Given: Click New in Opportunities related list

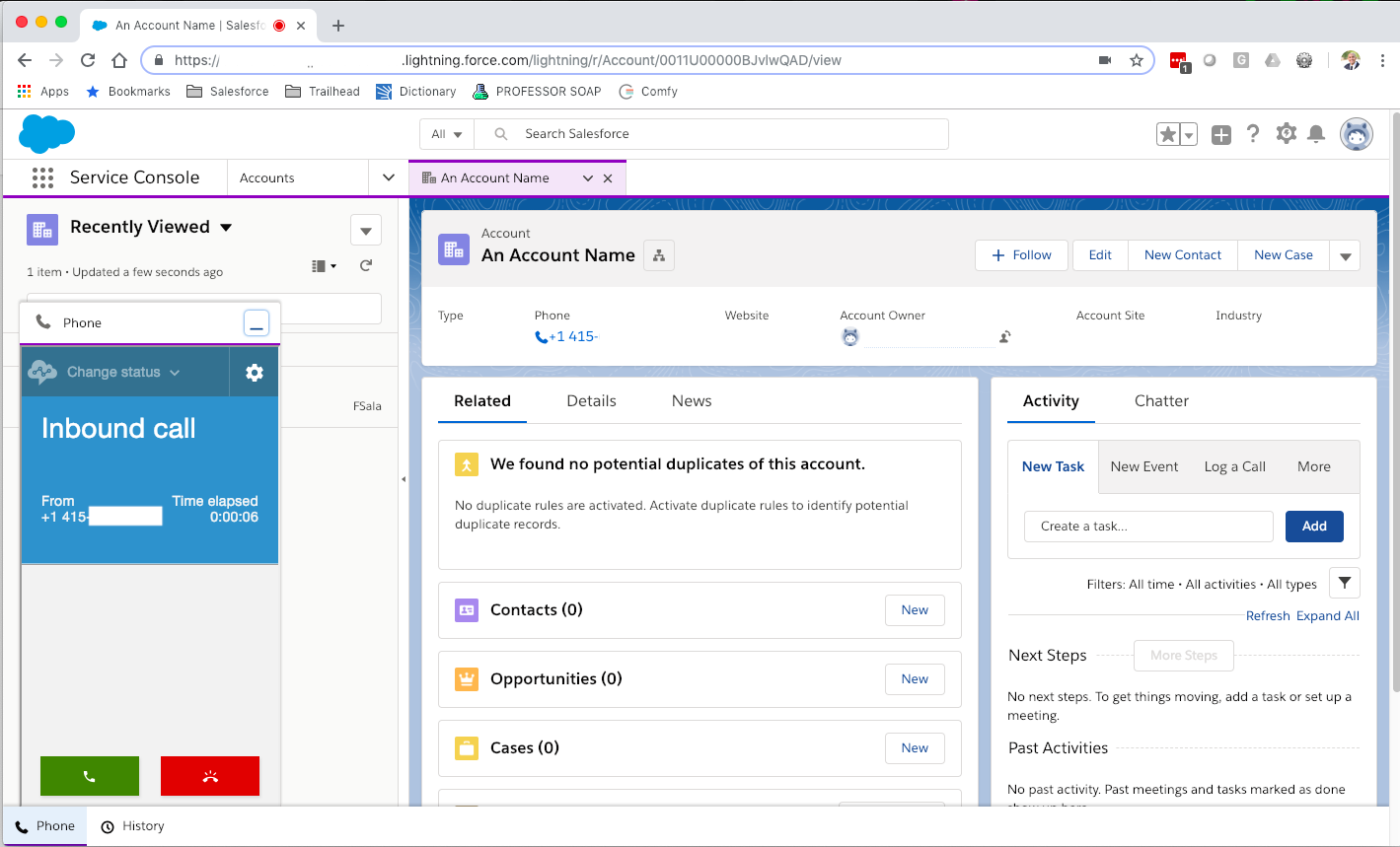Looking at the screenshot, I should [915, 679].
